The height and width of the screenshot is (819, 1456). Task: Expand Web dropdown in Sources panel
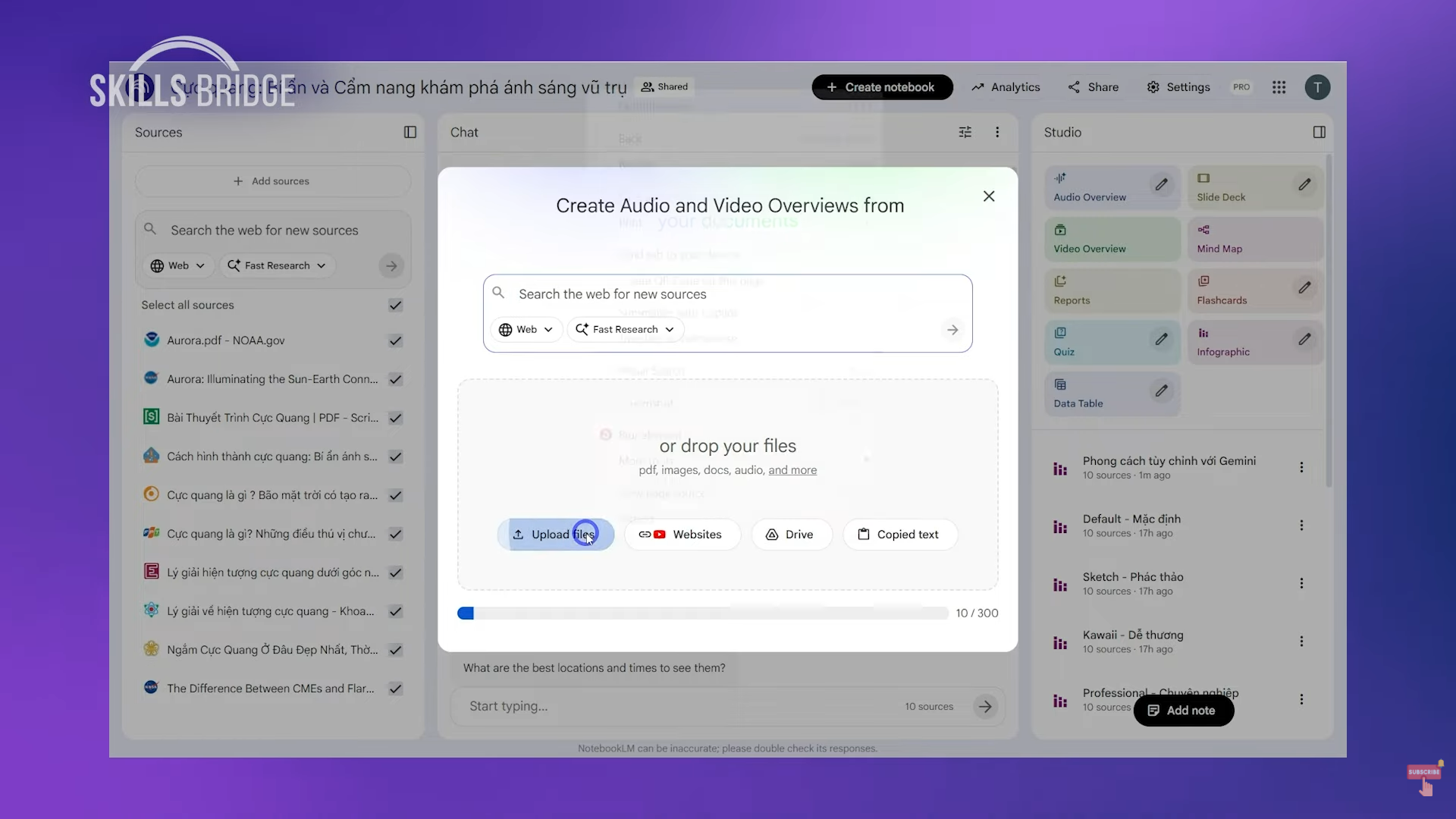tap(177, 265)
